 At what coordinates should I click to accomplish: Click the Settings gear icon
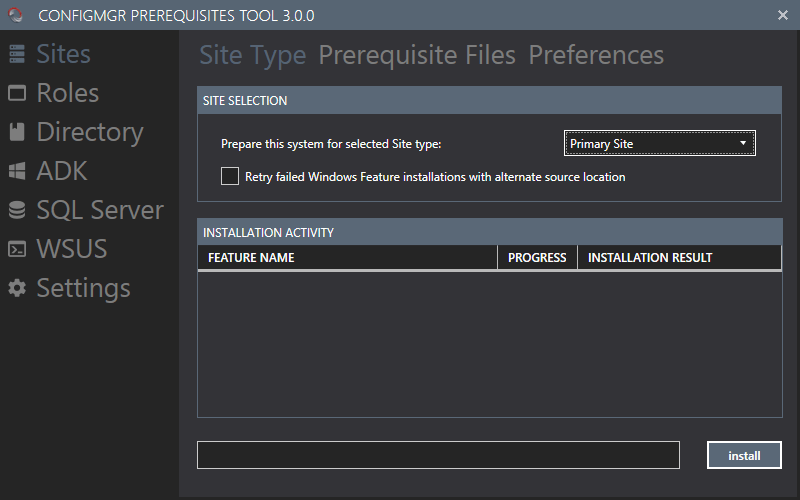[17, 288]
